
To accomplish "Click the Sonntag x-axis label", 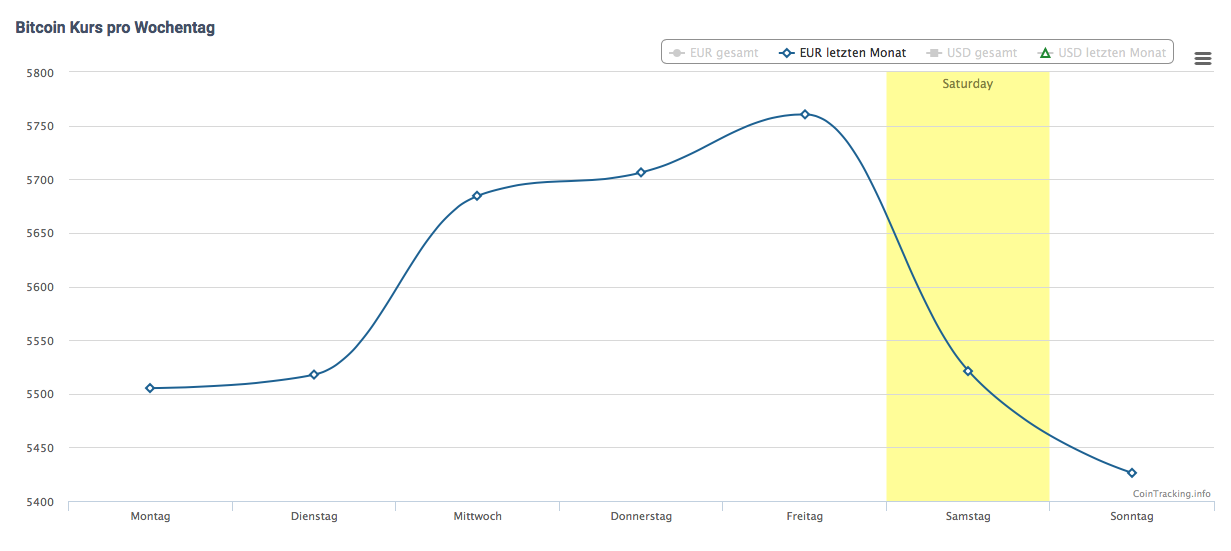I will pos(1132,516).
